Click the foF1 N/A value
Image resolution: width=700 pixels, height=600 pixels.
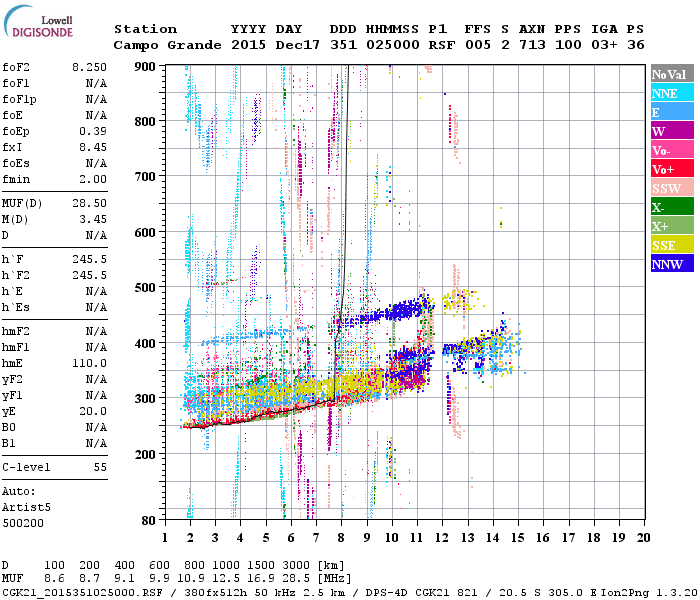click(96, 83)
